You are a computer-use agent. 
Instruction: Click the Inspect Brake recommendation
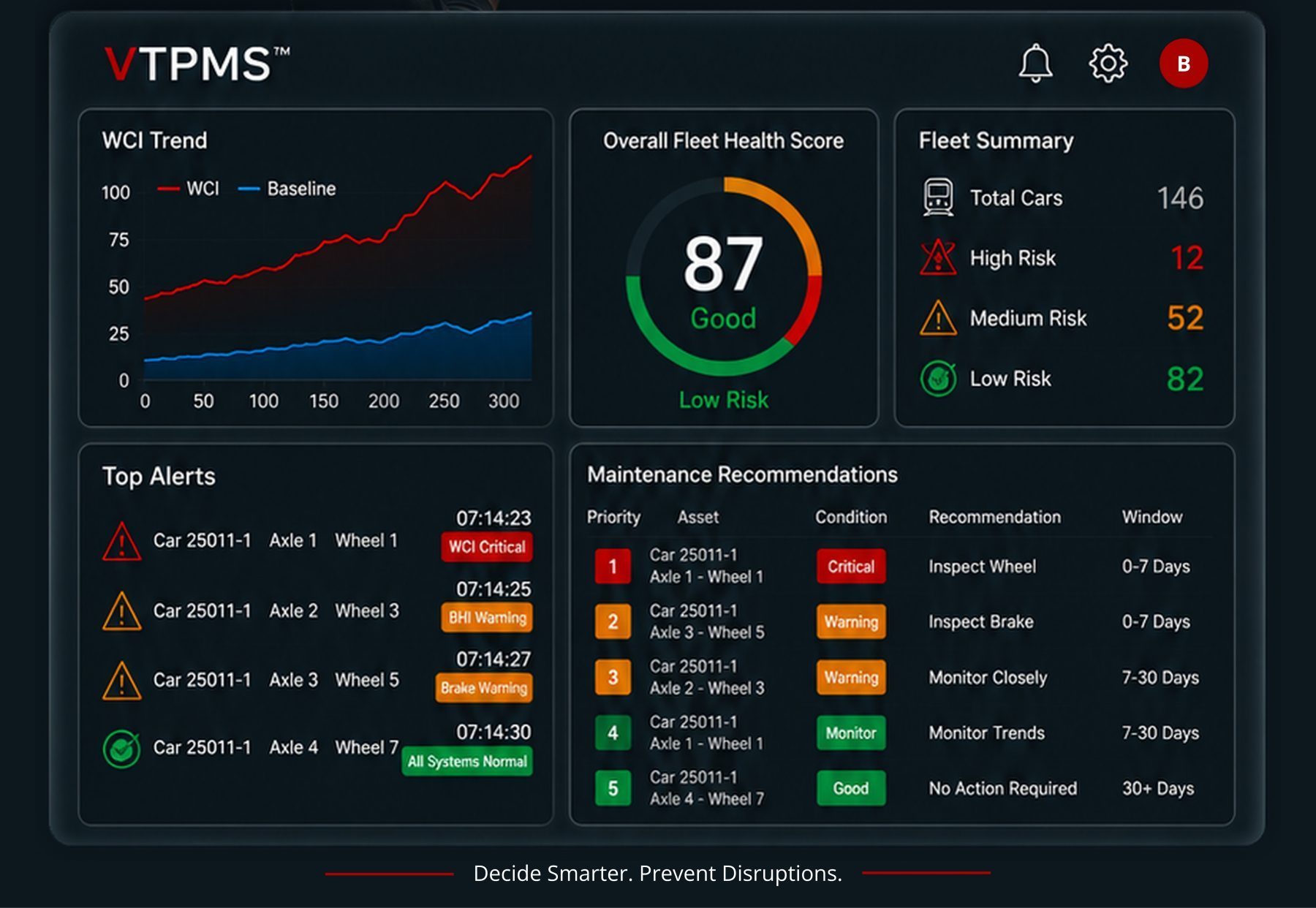981,622
